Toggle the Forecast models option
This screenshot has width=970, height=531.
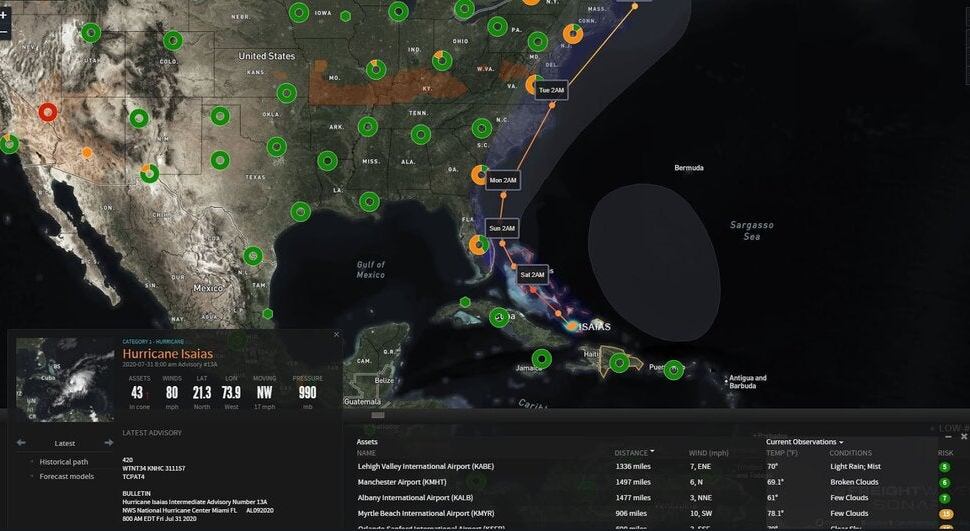67,477
